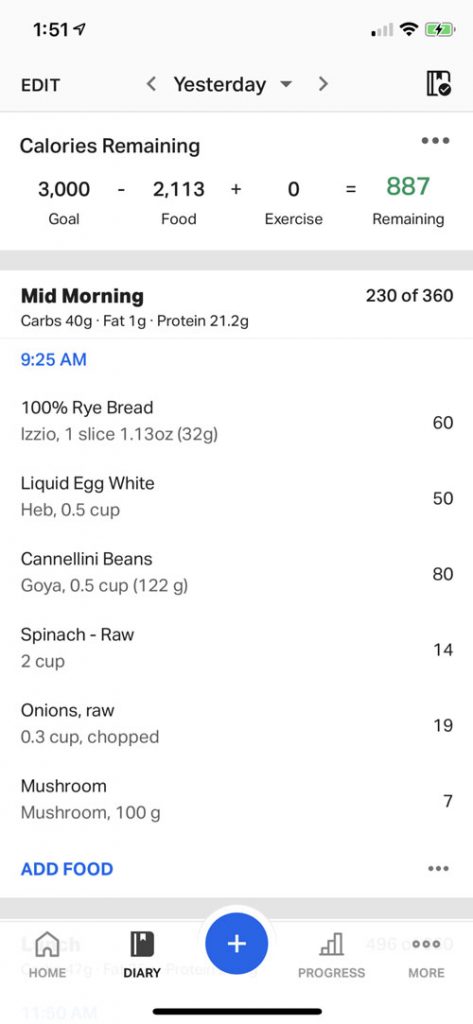Open the Liquid Egg White entry
473x1024 pixels.
[236, 497]
